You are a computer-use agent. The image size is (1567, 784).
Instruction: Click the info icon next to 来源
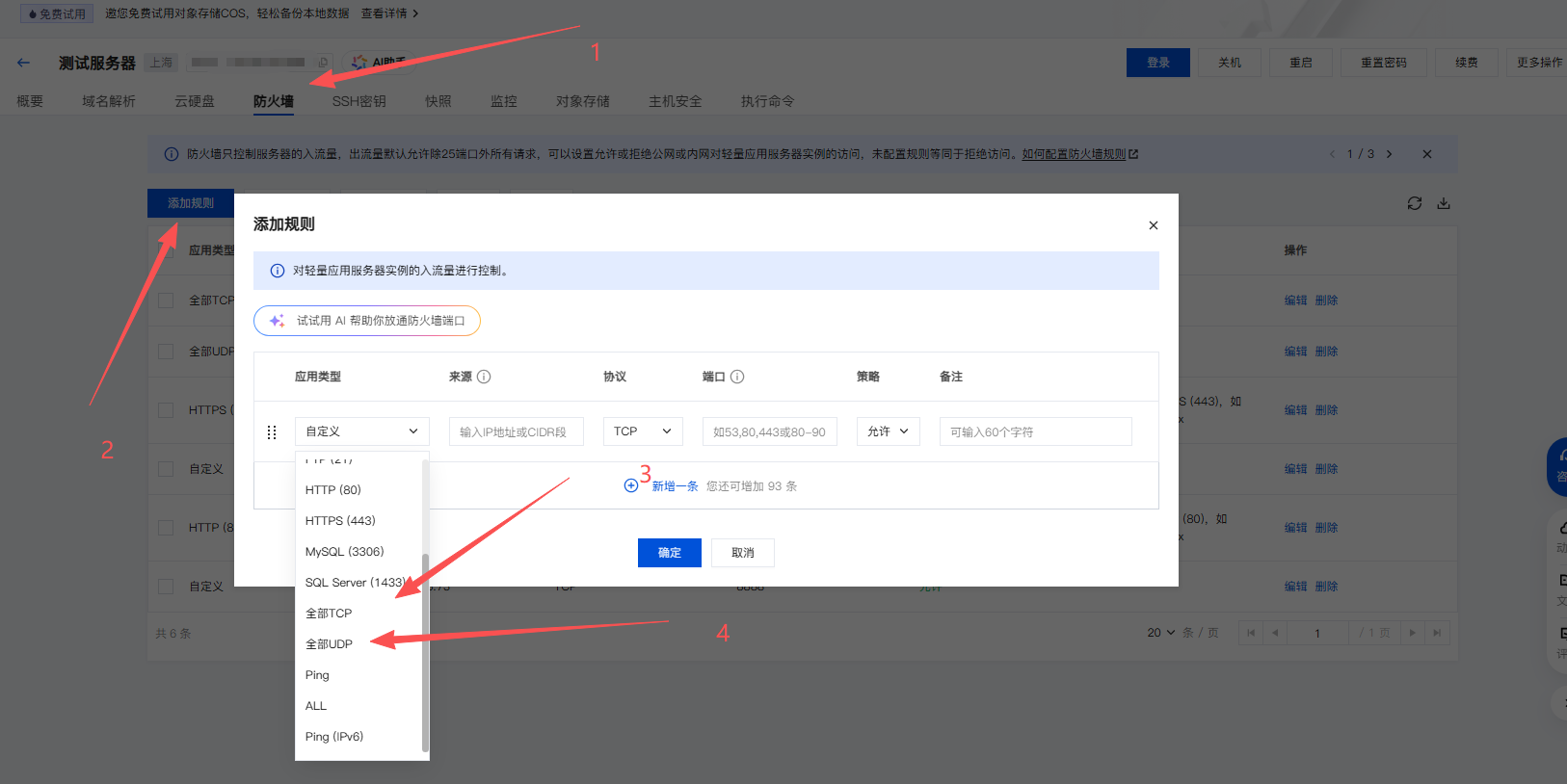(x=484, y=377)
